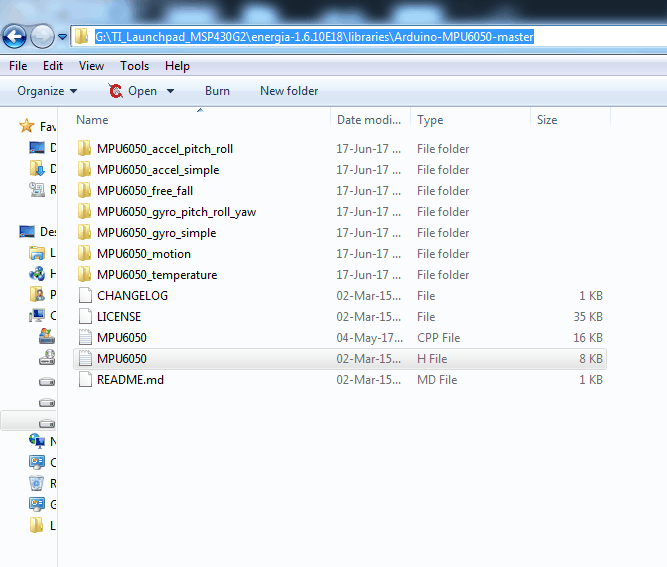667x567 pixels.
Task: Open the File menu
Action: [18, 66]
